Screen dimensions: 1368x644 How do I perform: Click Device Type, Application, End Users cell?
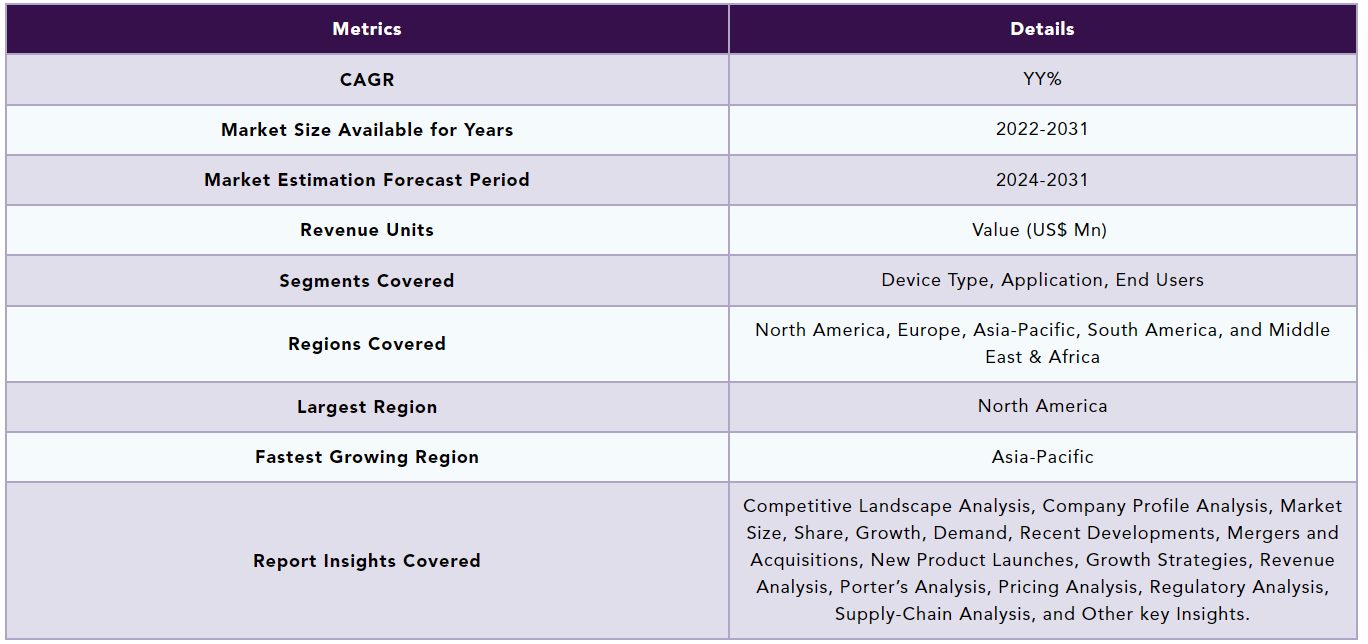click(1042, 280)
